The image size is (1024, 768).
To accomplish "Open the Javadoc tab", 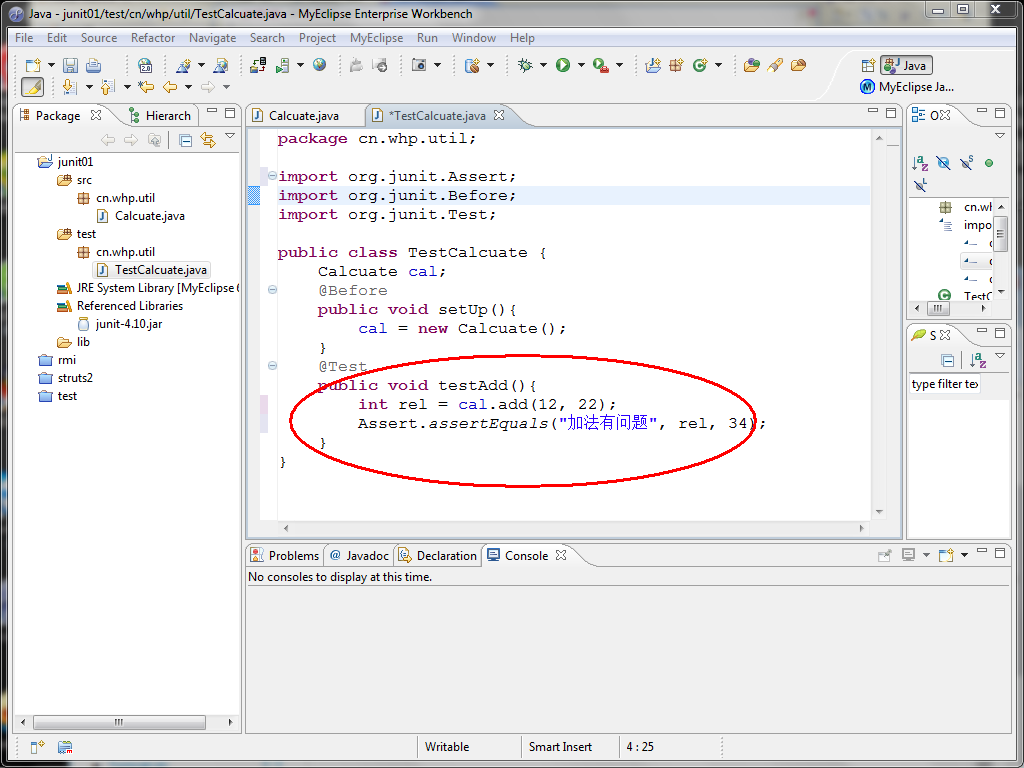I will pyautogui.click(x=360, y=556).
